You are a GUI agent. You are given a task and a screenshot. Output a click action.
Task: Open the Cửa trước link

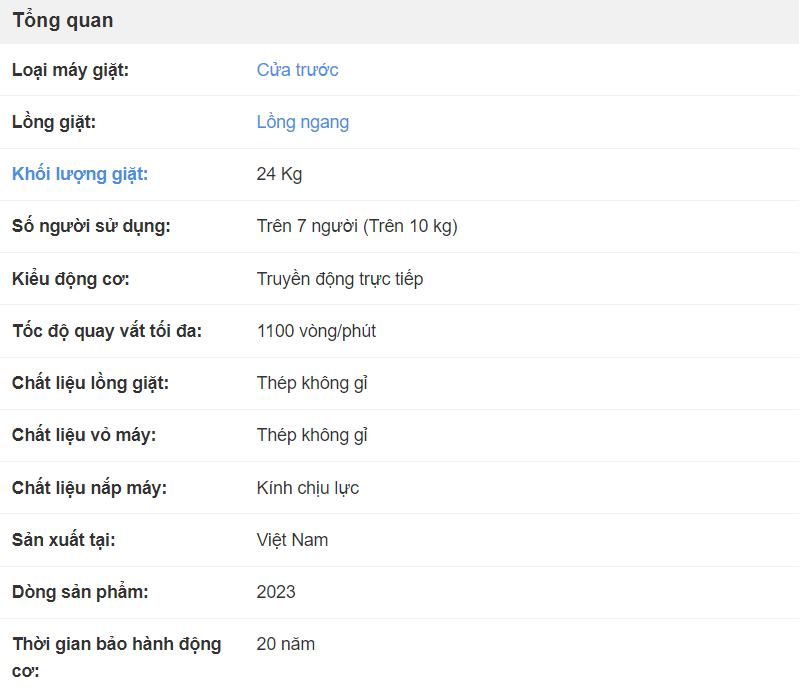pos(297,70)
